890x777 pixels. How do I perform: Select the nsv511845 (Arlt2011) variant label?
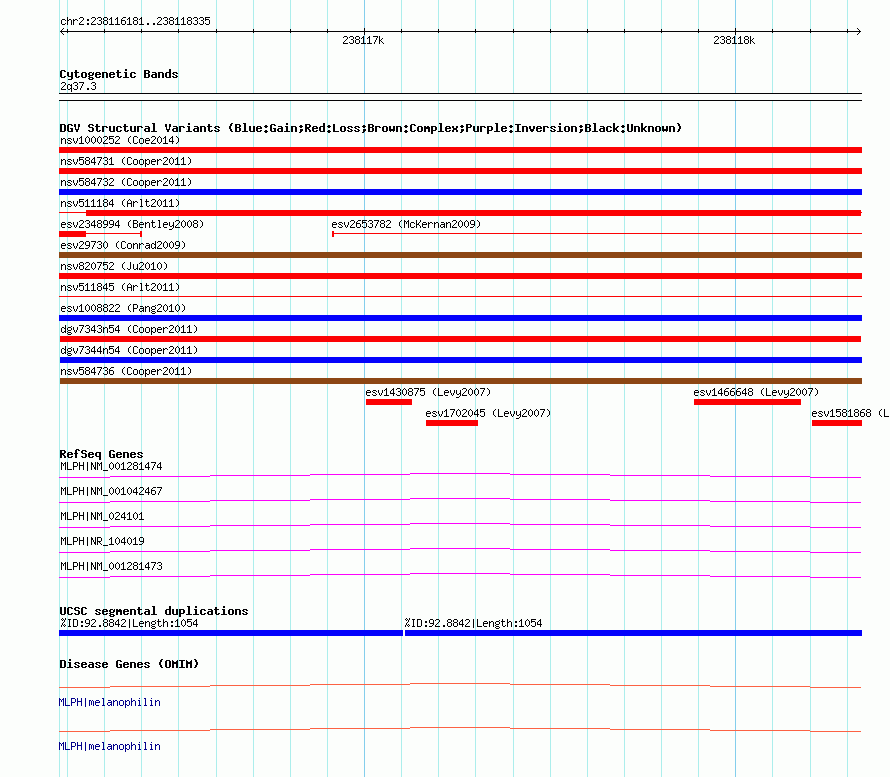coord(120,287)
